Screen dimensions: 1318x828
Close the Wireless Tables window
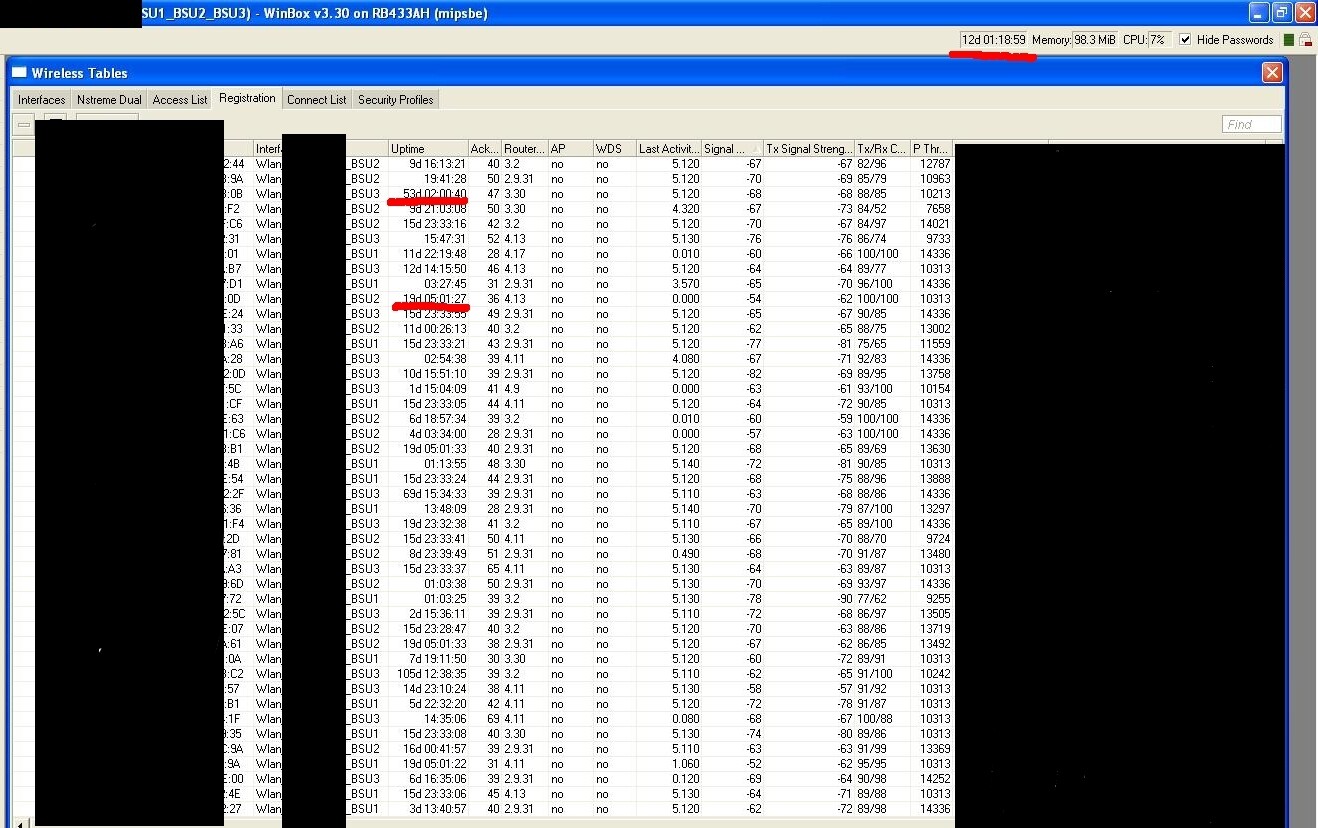pyautogui.click(x=1272, y=72)
